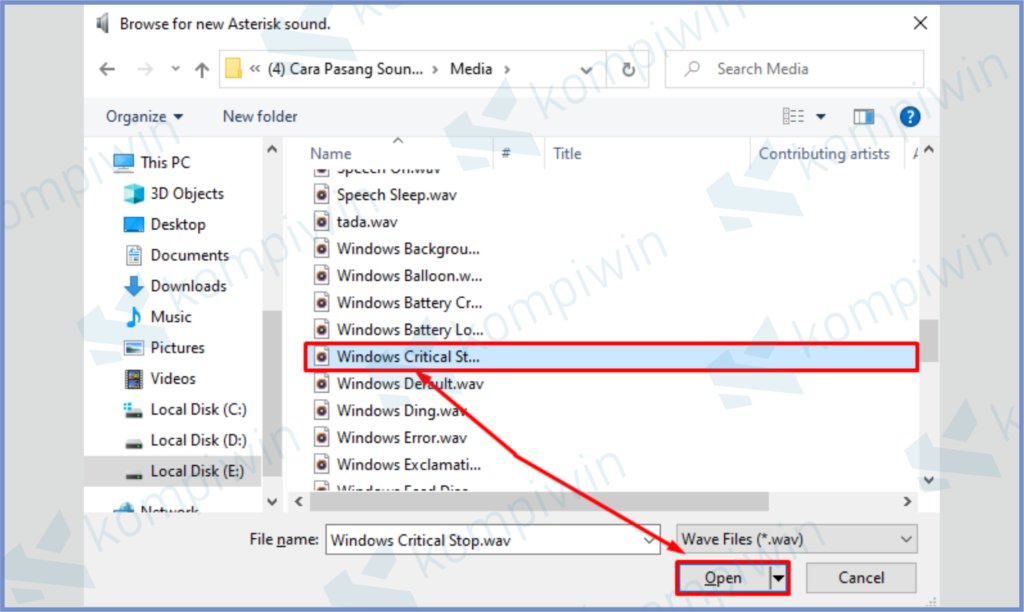Click the Up one level arrow
This screenshot has height=612, width=1024.
coord(204,69)
